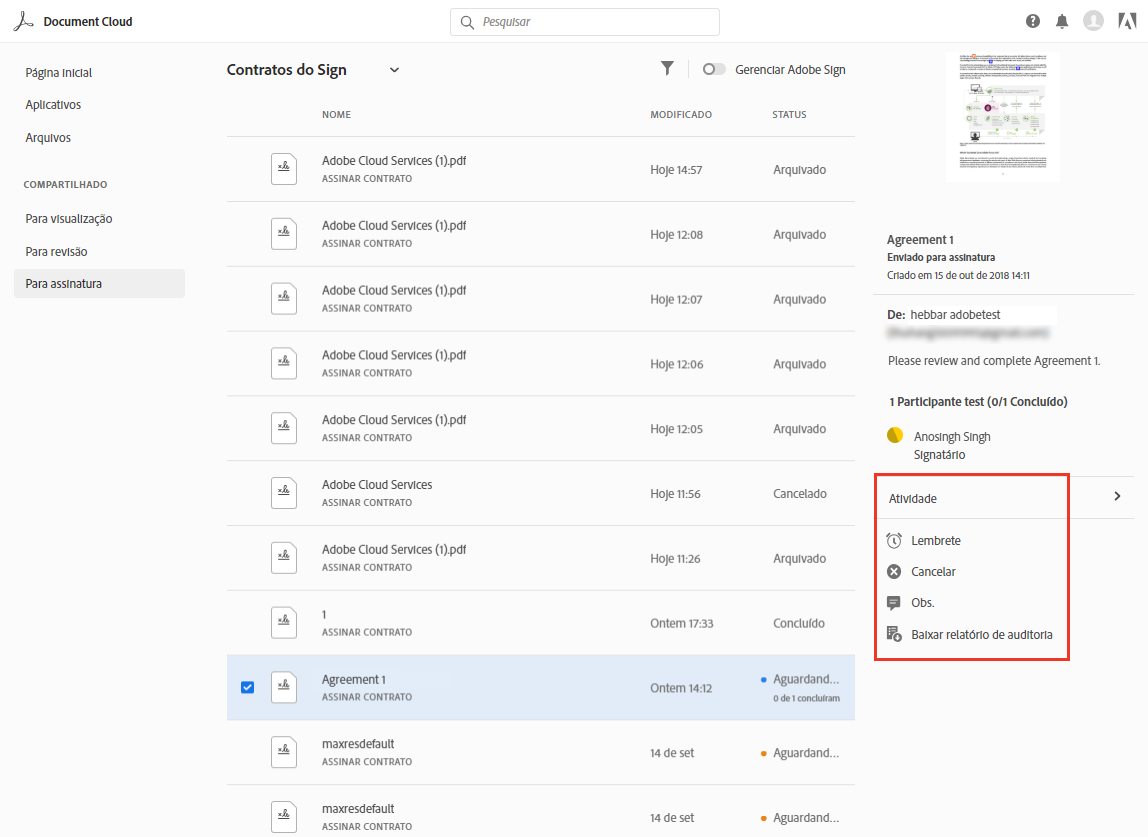
Task: Click the Cancelar X circle icon
Action: [x=894, y=572]
